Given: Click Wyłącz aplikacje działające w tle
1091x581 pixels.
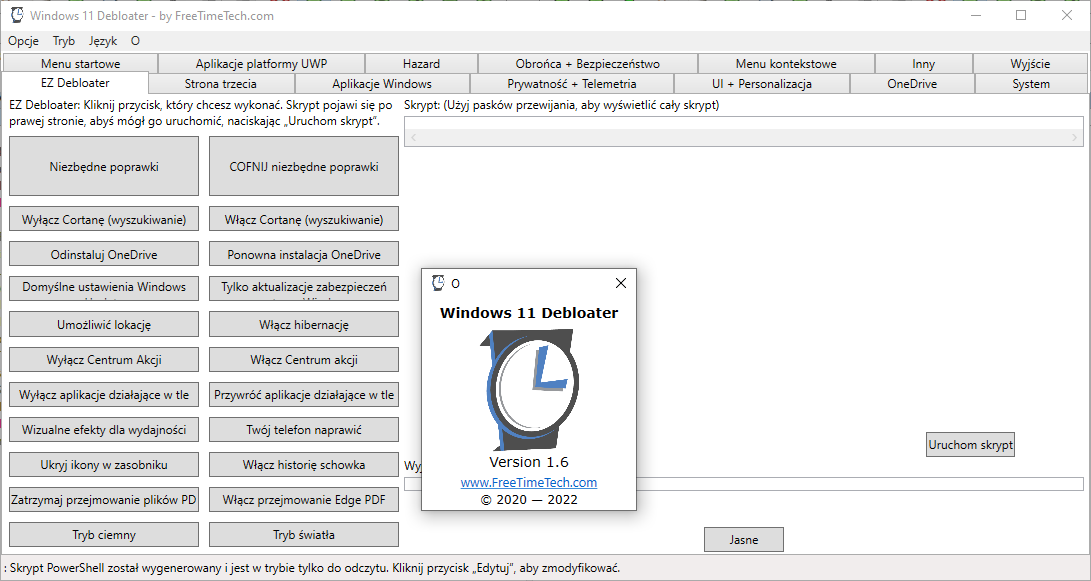Looking at the screenshot, I should click(104, 395).
